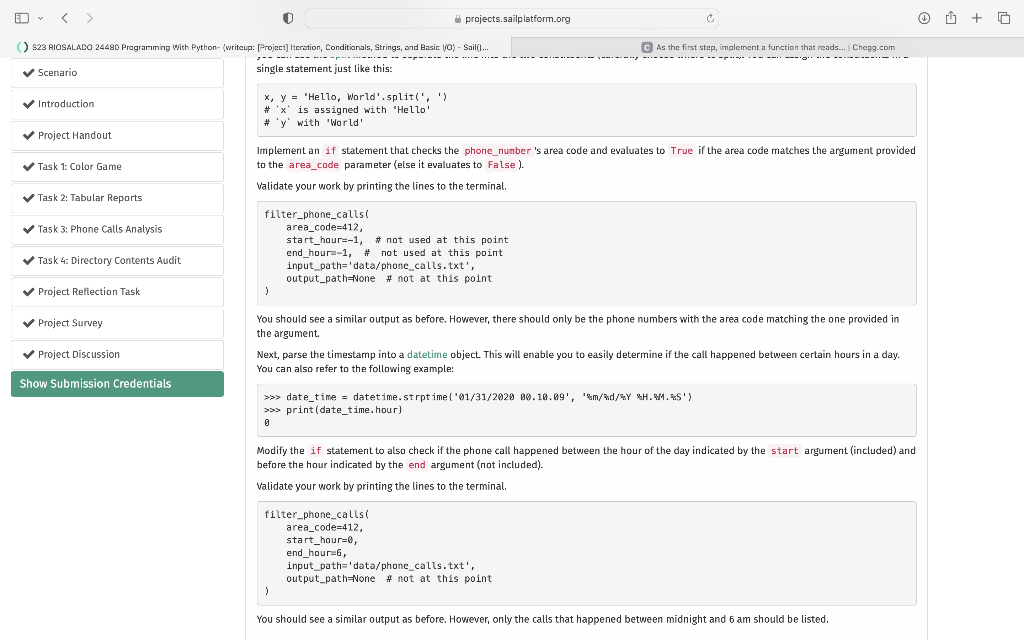Open Project Discussion in the sidebar
The height and width of the screenshot is (640, 1024).
(118, 355)
